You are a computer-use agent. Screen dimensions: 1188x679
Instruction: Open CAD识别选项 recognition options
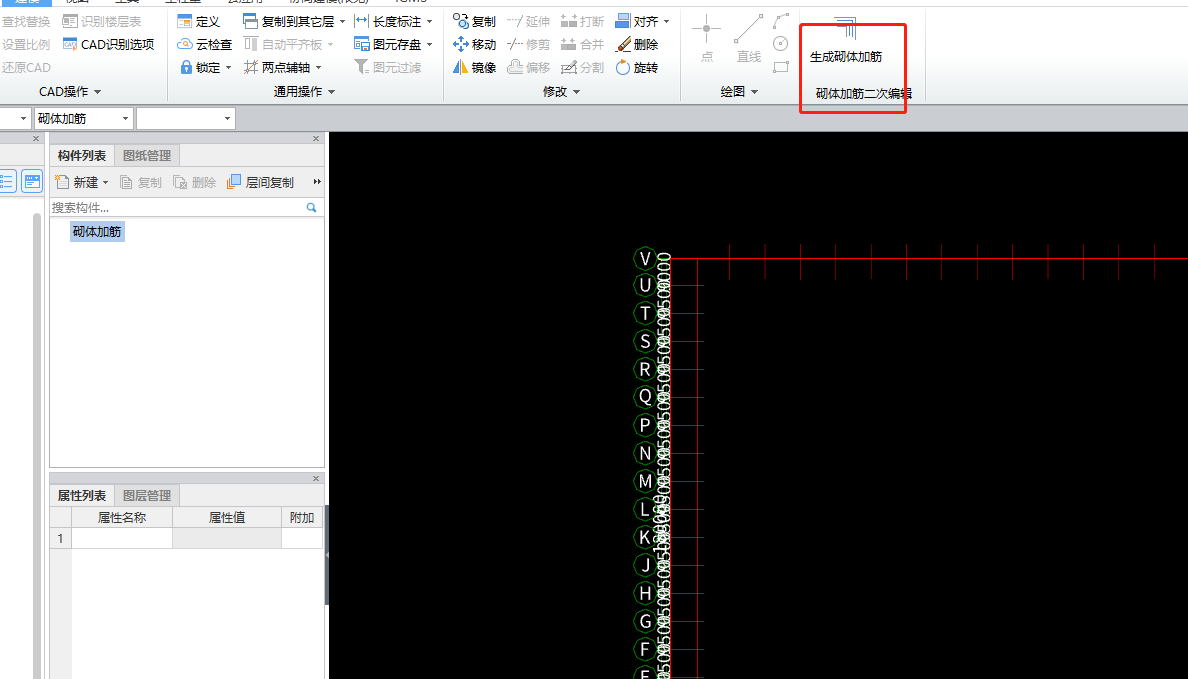tap(108, 45)
